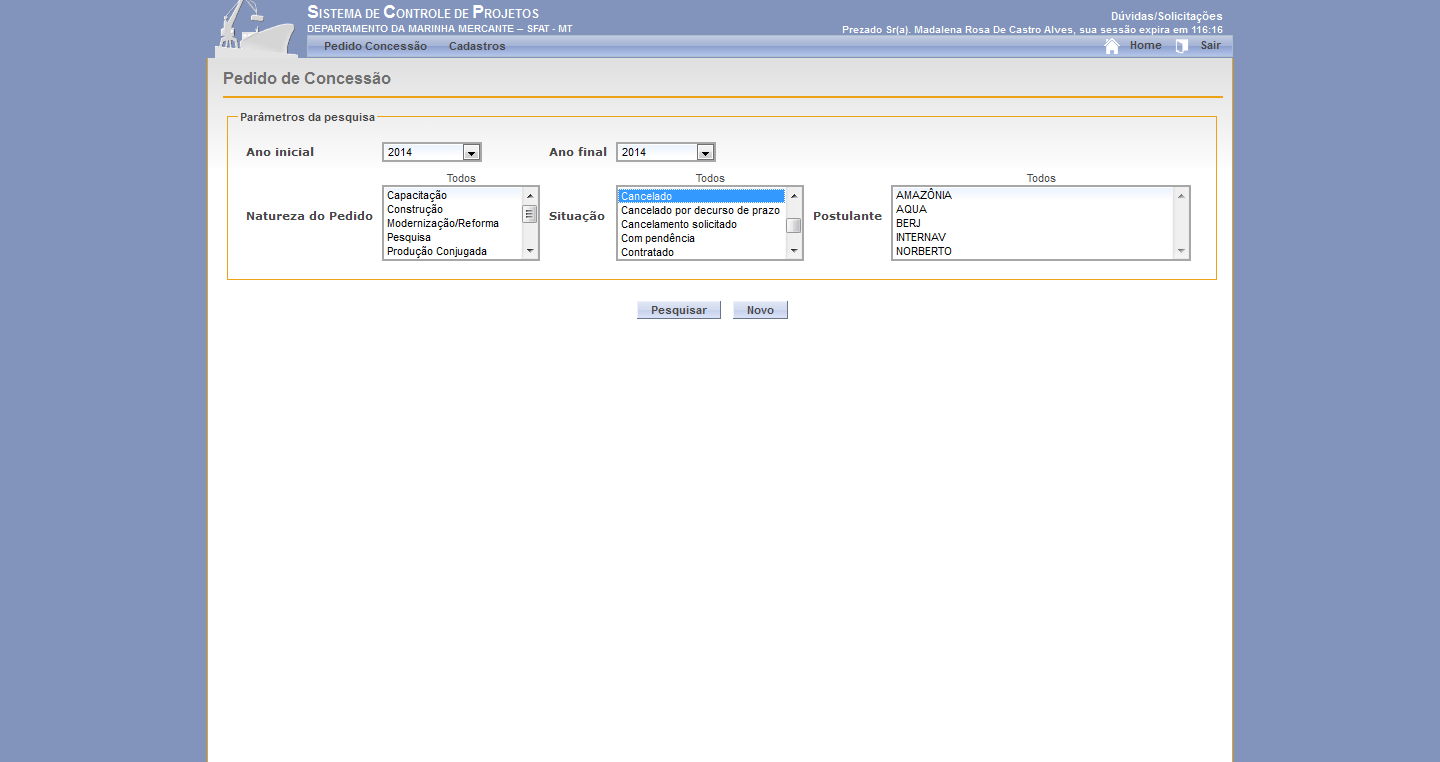
Task: Select Construção in Natureza do Pedido list
Action: [415, 209]
